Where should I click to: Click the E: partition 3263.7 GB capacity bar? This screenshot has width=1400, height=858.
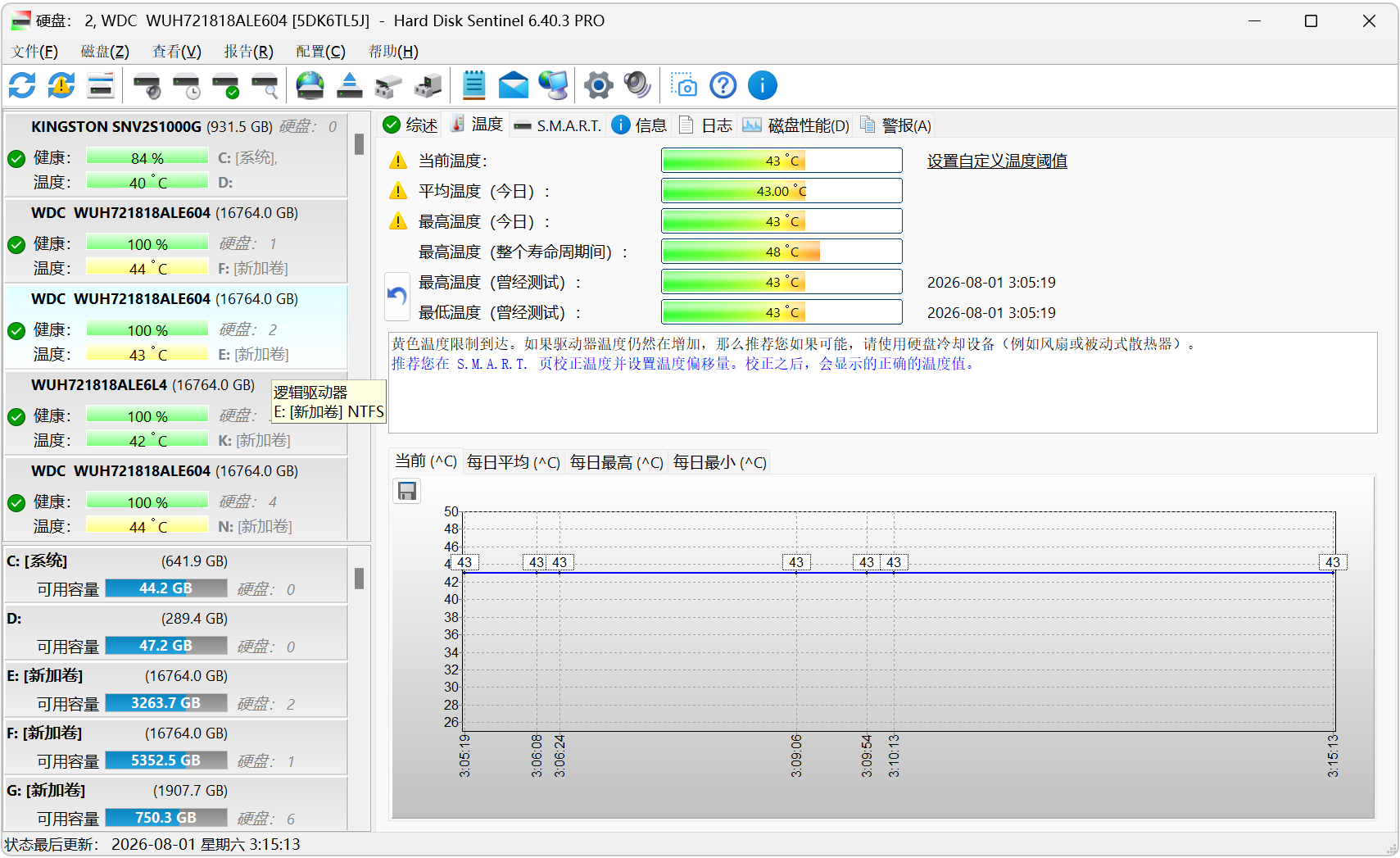[166, 703]
